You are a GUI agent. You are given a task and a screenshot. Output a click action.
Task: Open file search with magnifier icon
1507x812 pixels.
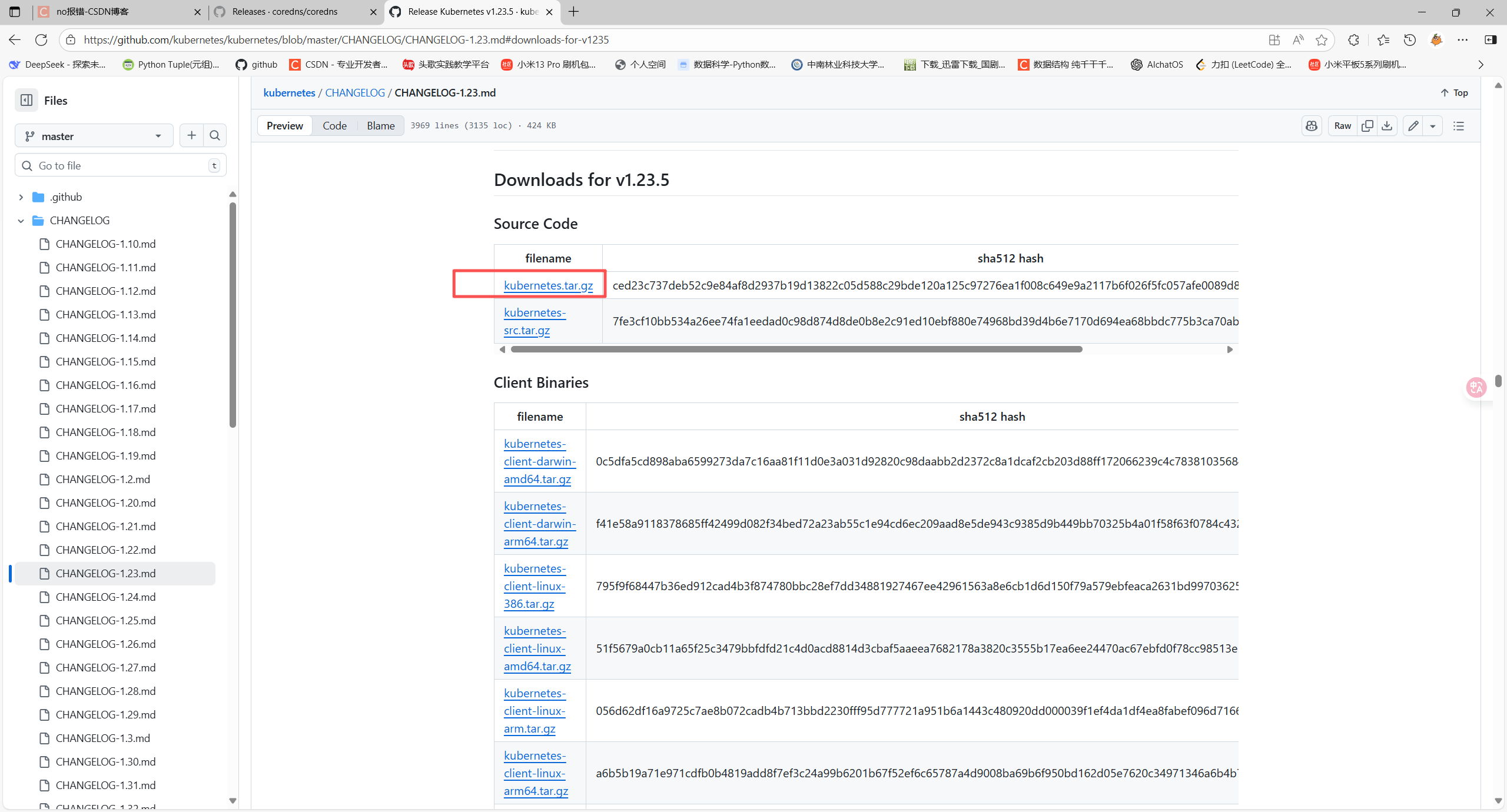click(x=215, y=136)
